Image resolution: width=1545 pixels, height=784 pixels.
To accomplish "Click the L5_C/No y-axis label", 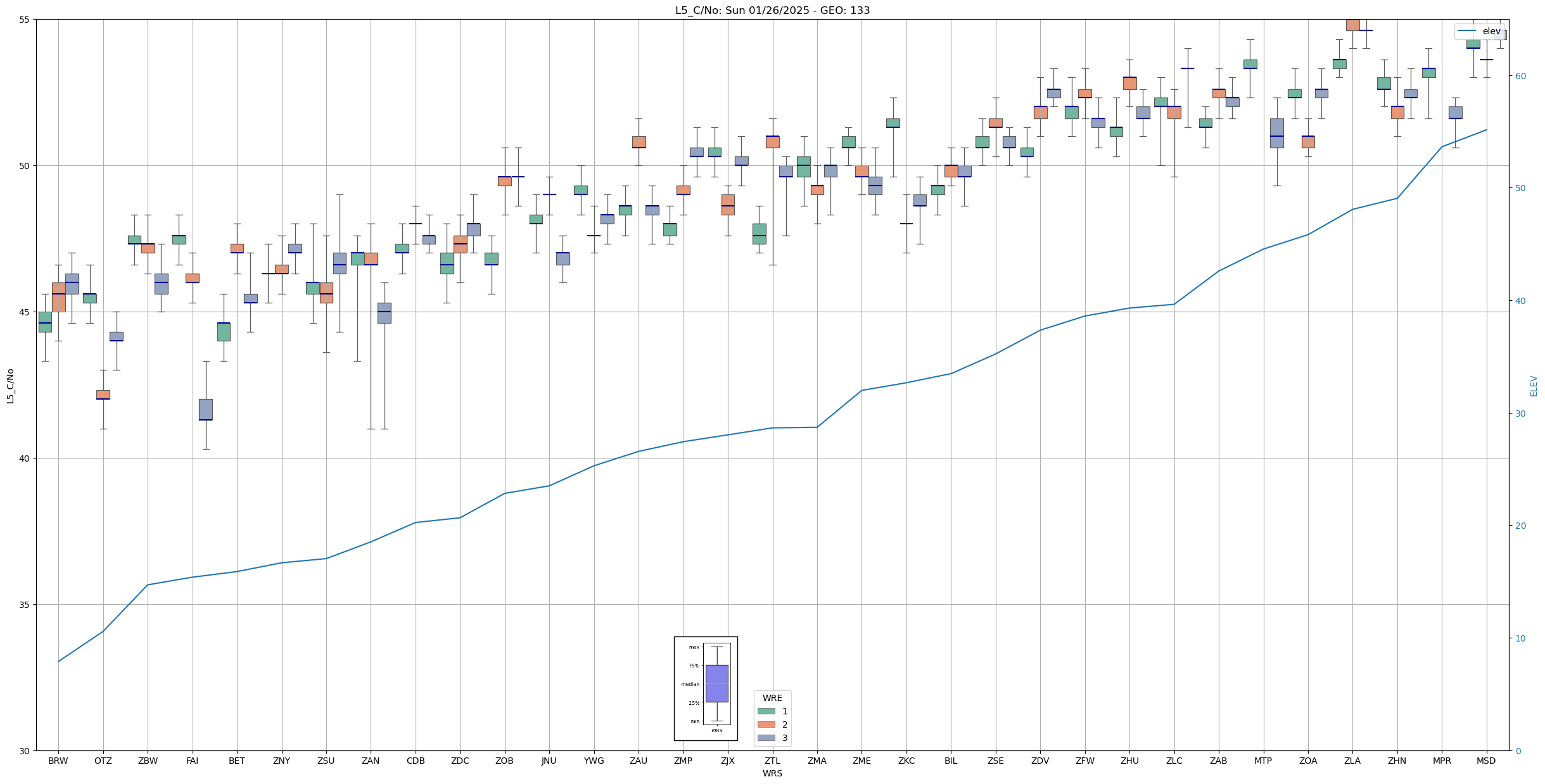I will point(10,386).
